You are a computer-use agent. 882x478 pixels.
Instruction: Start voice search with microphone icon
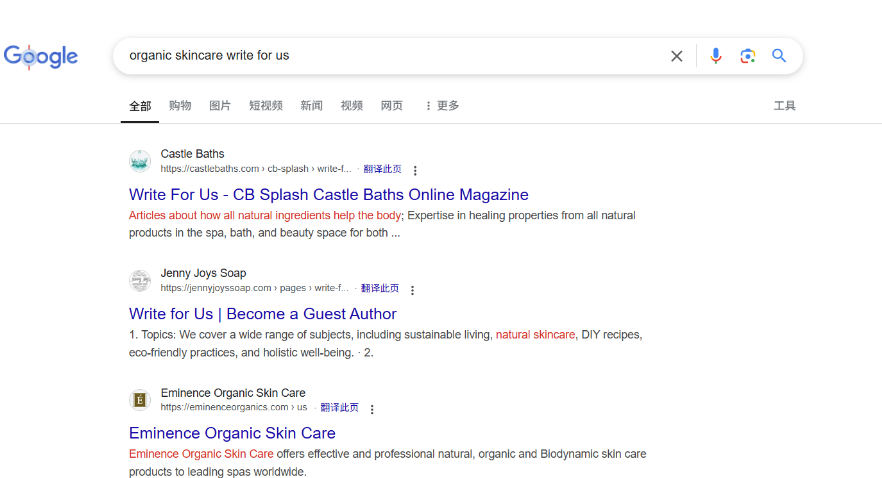[715, 56]
